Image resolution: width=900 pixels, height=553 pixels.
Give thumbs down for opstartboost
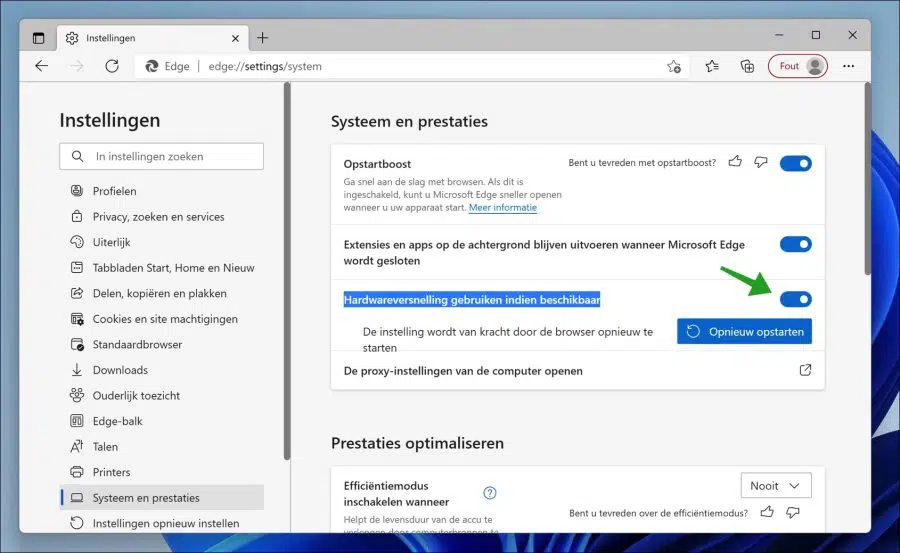click(761, 163)
